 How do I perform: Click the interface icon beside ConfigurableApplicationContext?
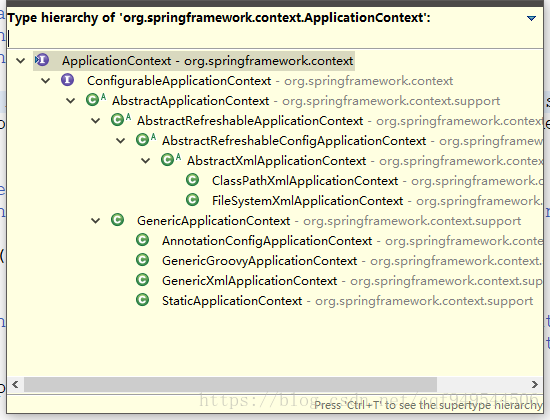click(67, 80)
